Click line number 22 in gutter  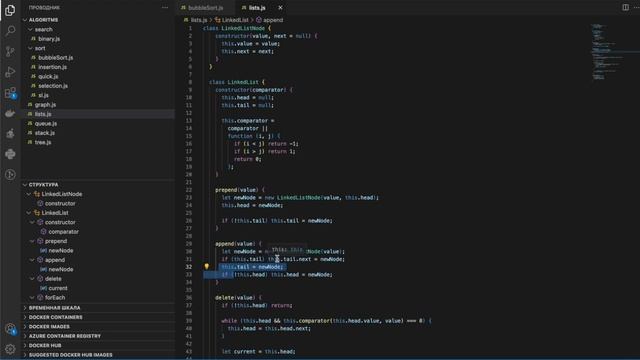189,190
